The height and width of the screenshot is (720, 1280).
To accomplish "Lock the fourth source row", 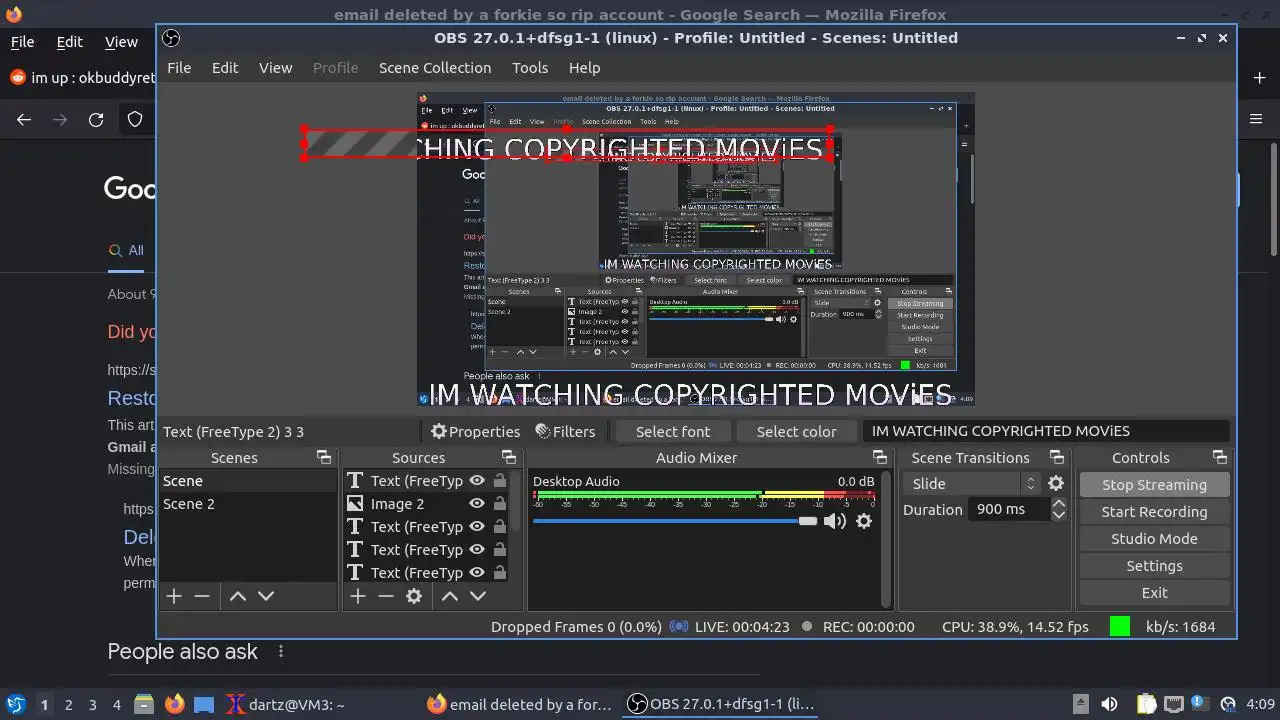I will (x=499, y=550).
